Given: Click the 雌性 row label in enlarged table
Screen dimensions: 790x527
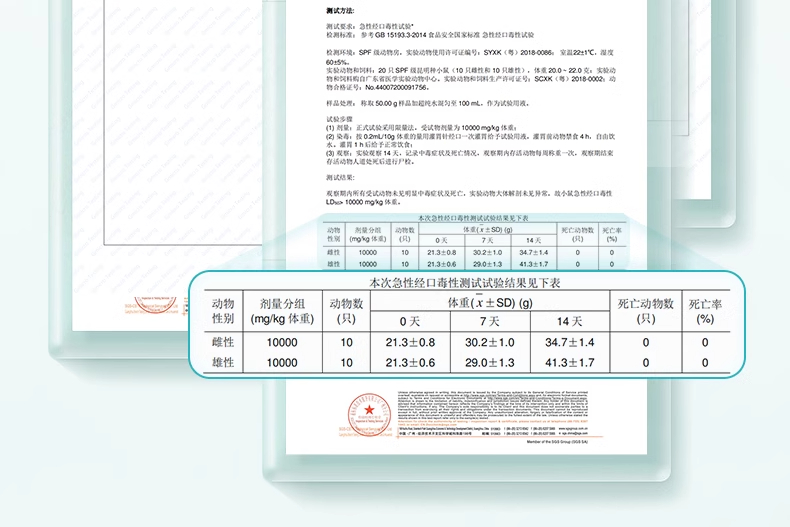Looking at the screenshot, I should [x=223, y=342].
